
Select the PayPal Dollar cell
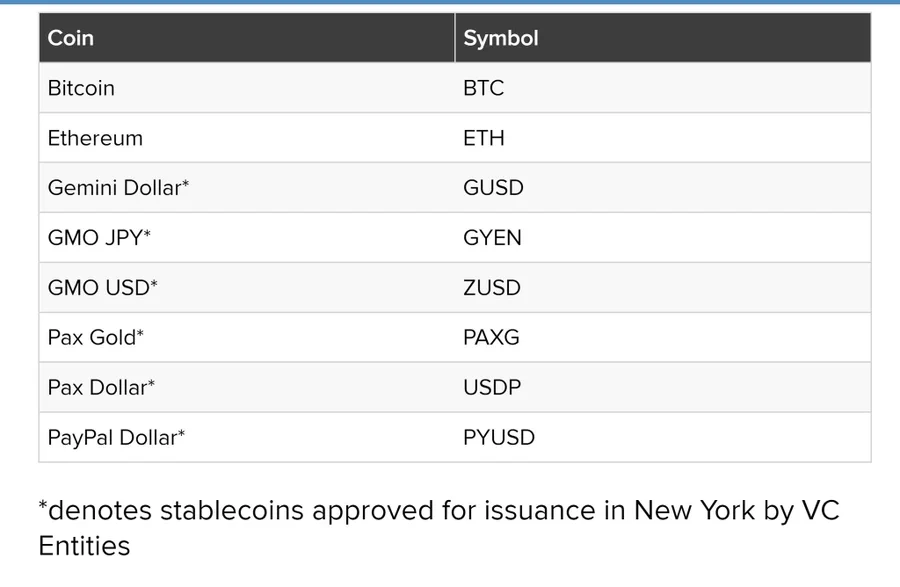[247, 437]
